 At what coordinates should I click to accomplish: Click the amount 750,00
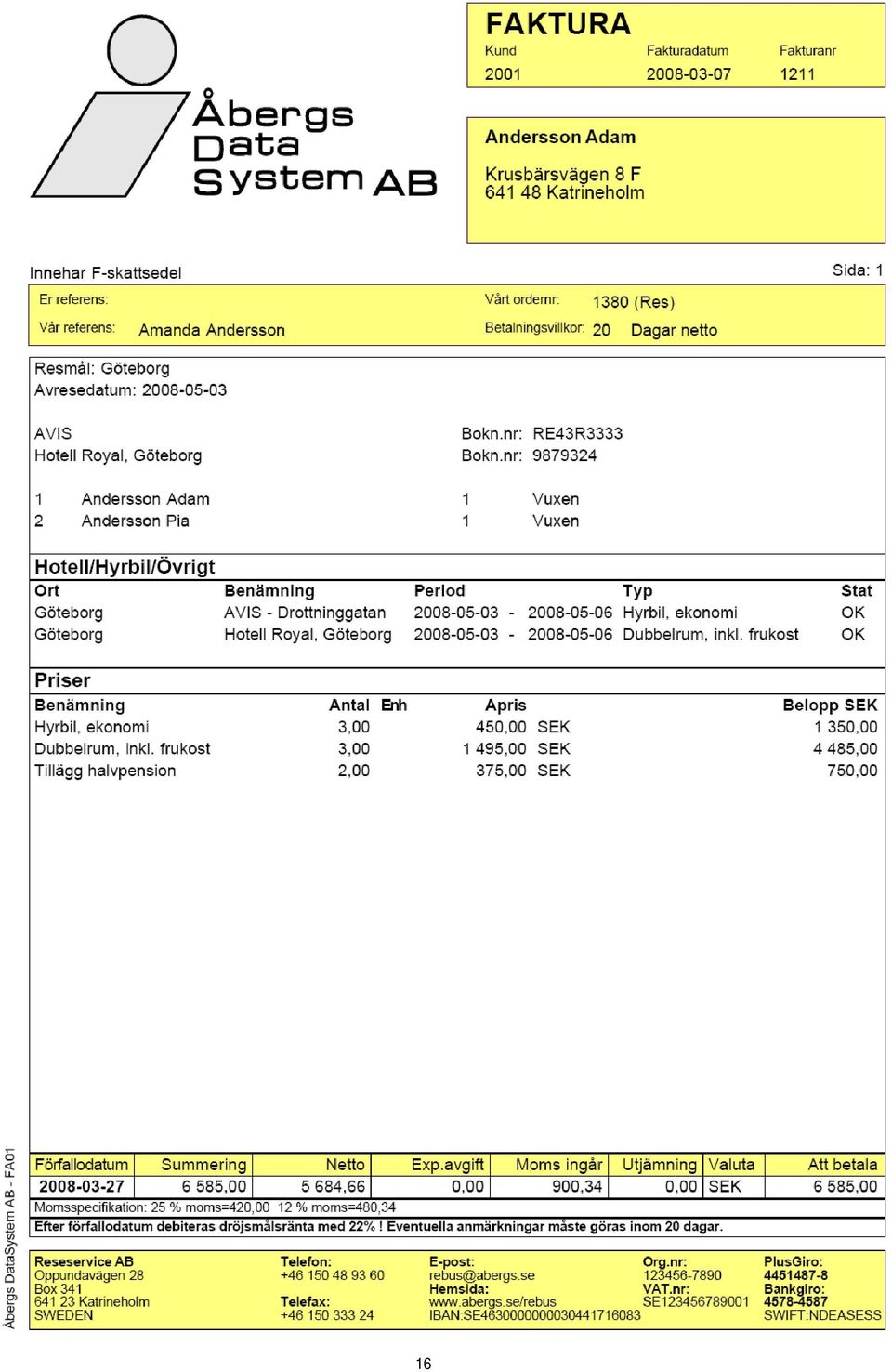tap(852, 771)
